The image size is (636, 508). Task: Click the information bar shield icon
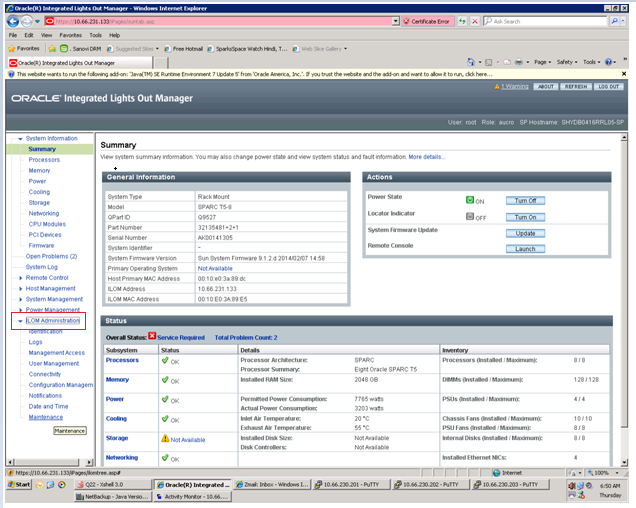point(11,74)
